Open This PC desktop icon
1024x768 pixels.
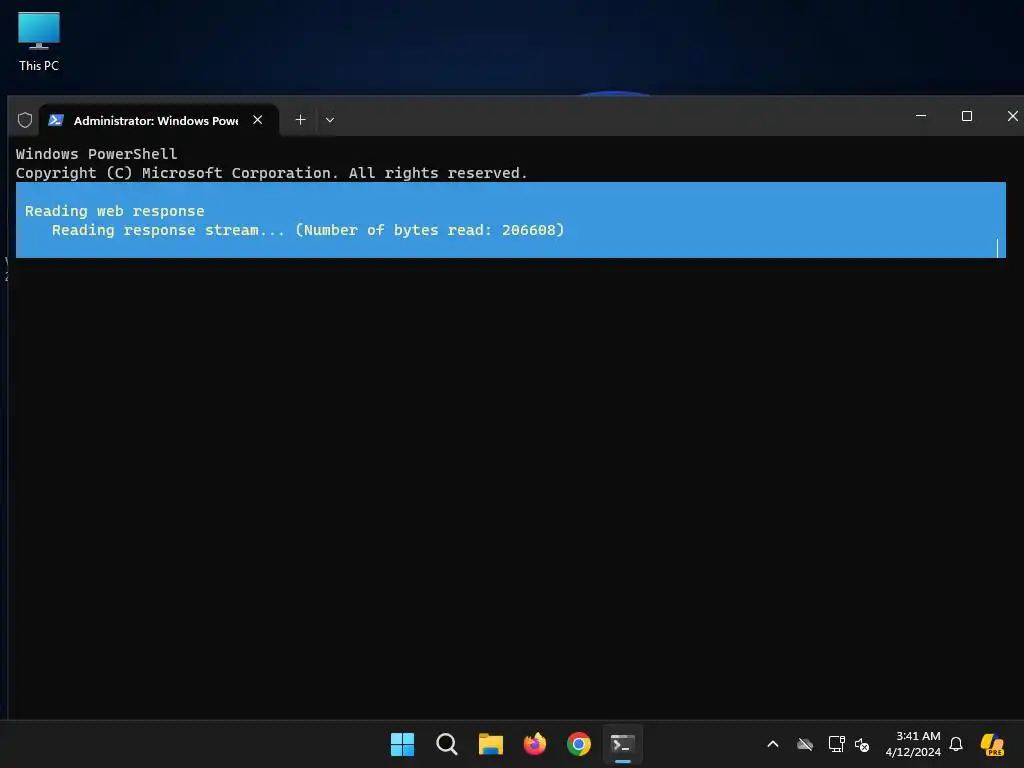point(39,42)
